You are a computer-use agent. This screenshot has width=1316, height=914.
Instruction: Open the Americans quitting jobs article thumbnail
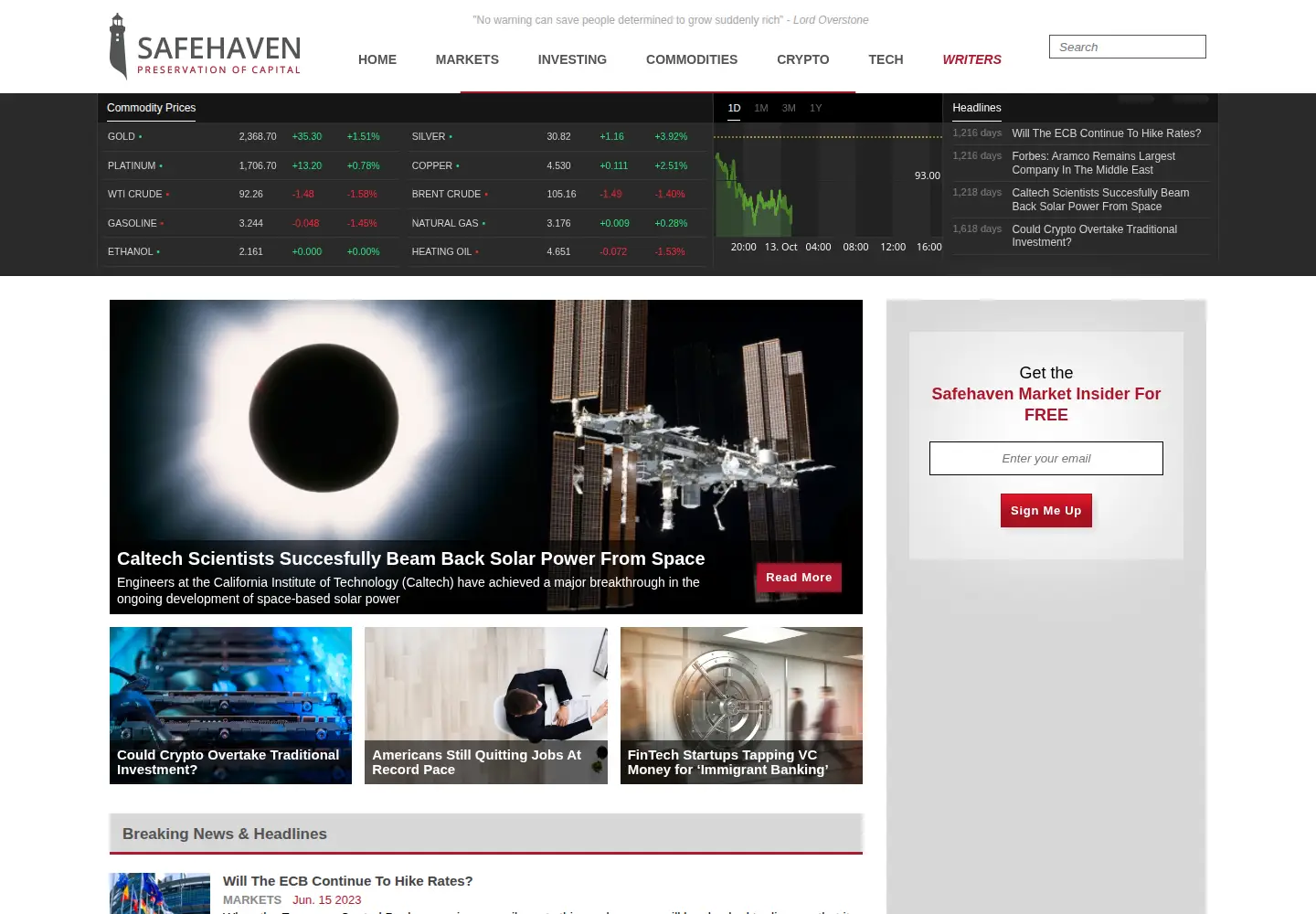tap(486, 706)
